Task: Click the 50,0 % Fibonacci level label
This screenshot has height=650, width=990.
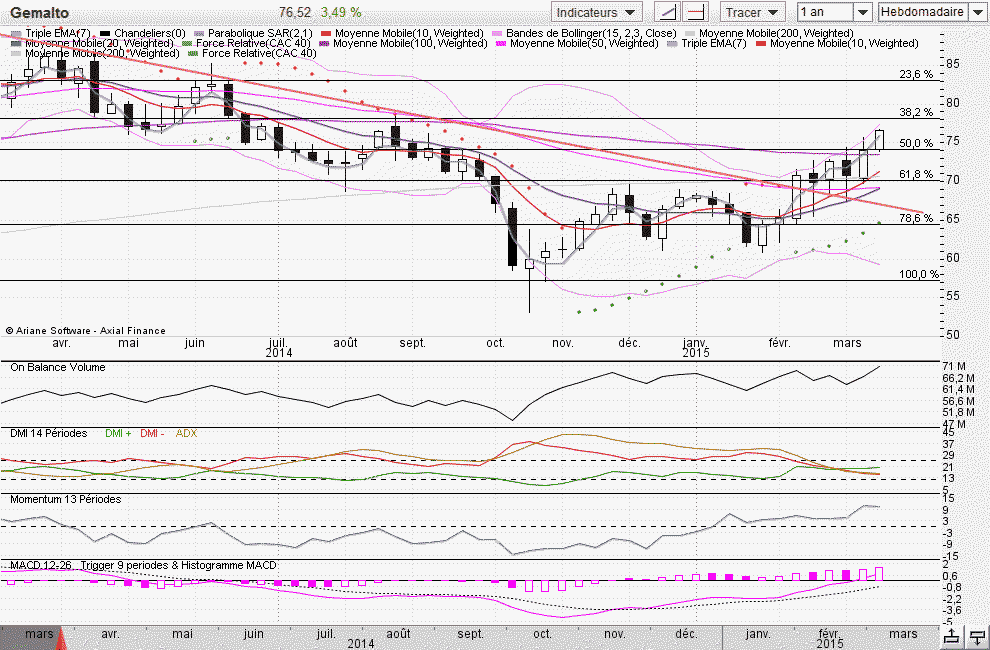Action: (x=916, y=143)
